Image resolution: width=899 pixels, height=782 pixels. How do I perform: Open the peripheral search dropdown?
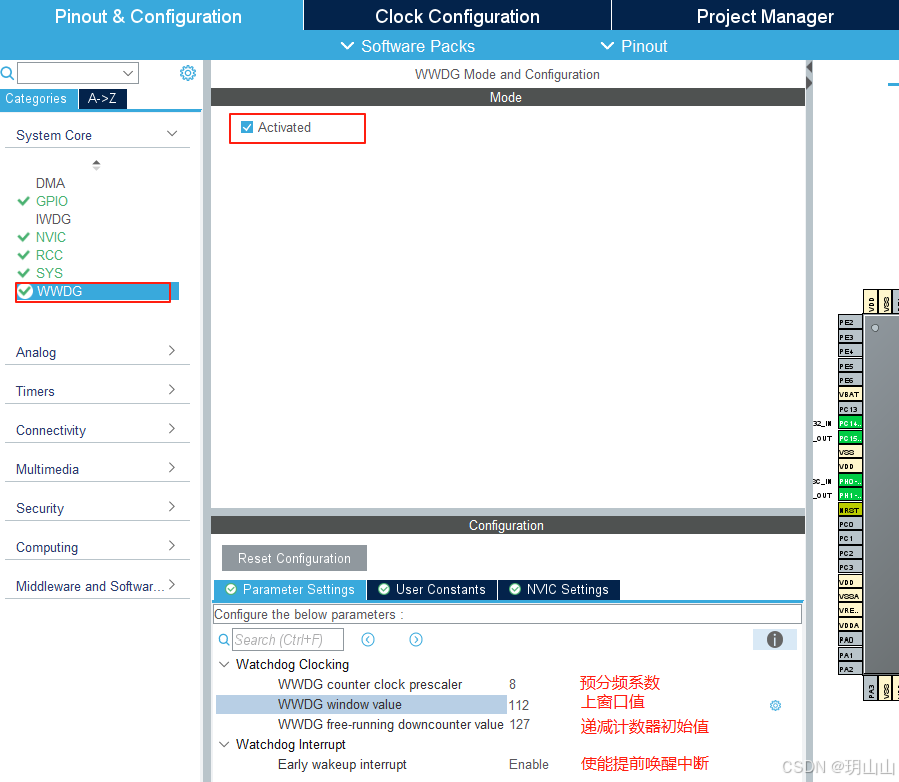128,73
